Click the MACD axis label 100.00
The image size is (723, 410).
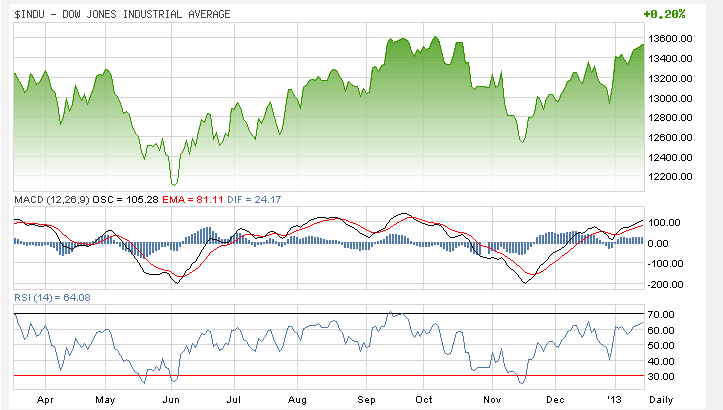664,223
